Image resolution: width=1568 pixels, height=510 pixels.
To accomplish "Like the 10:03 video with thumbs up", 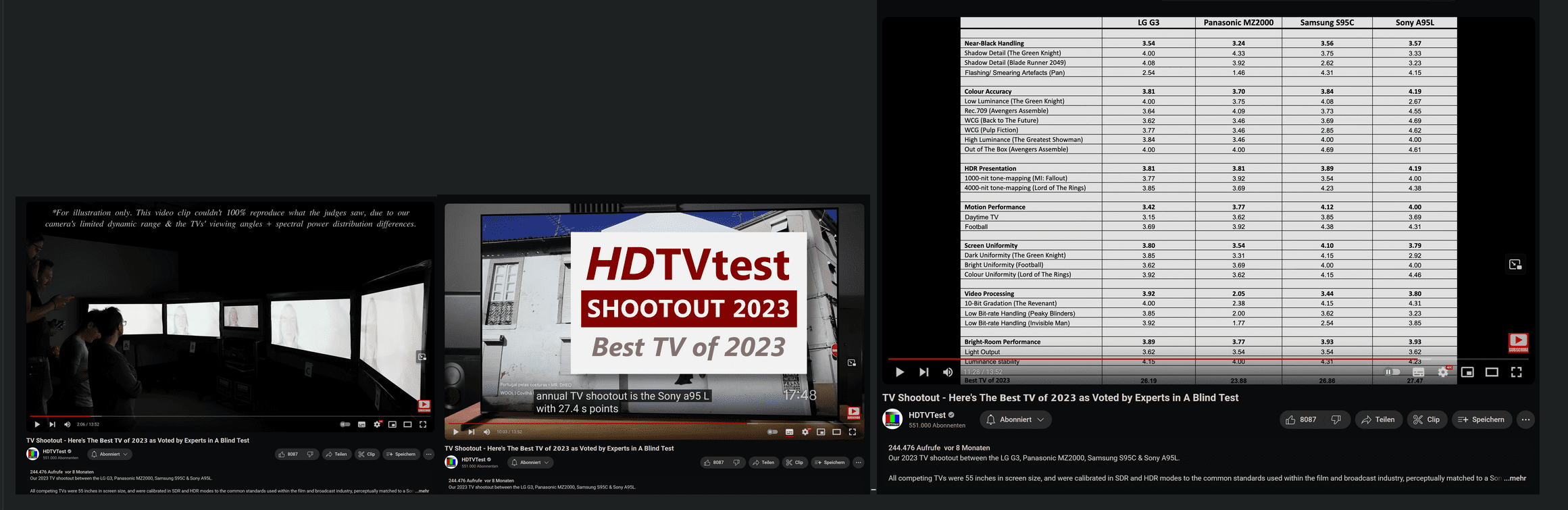I will click(x=713, y=463).
